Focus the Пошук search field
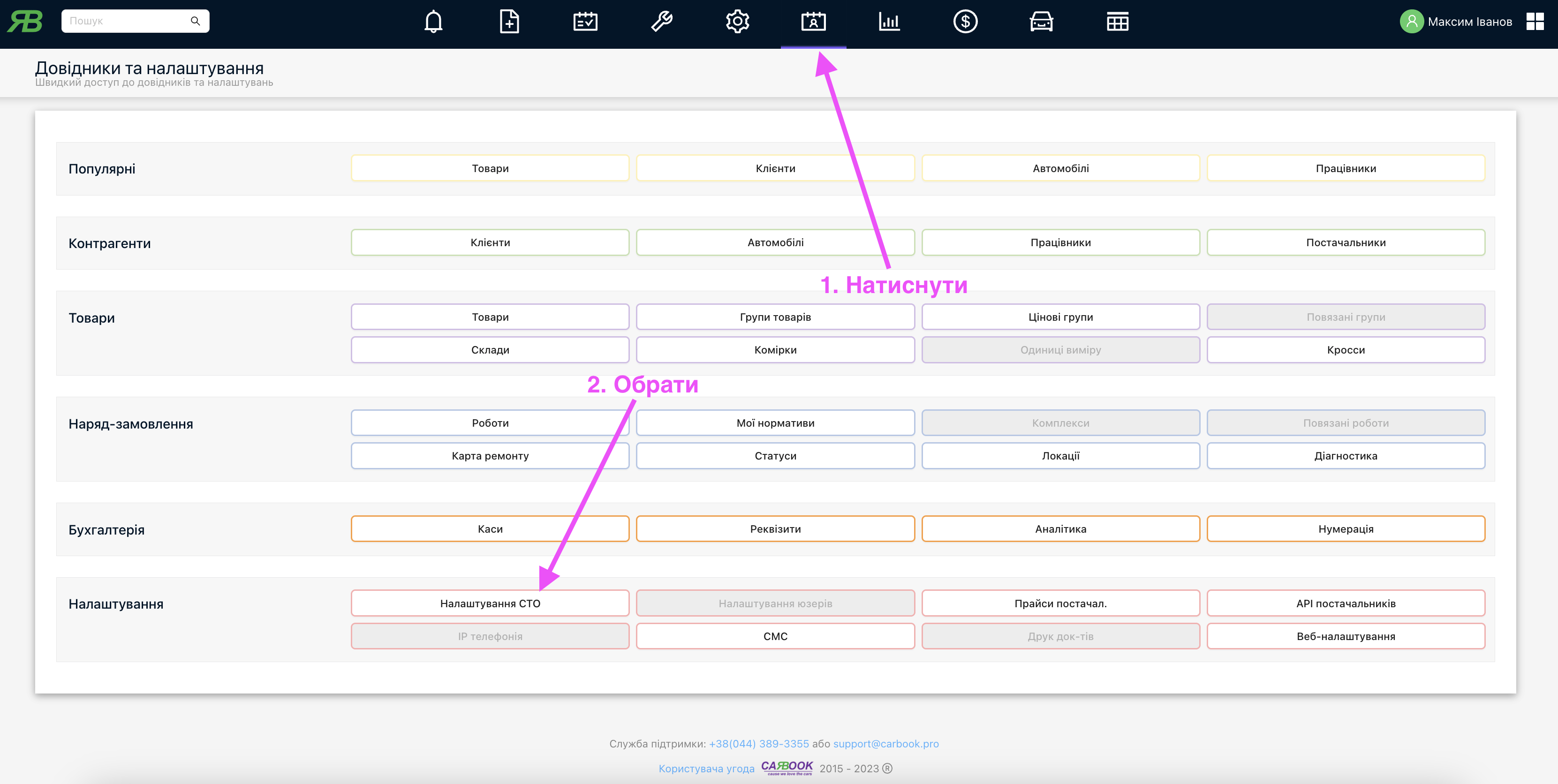The image size is (1558, 784). point(124,21)
